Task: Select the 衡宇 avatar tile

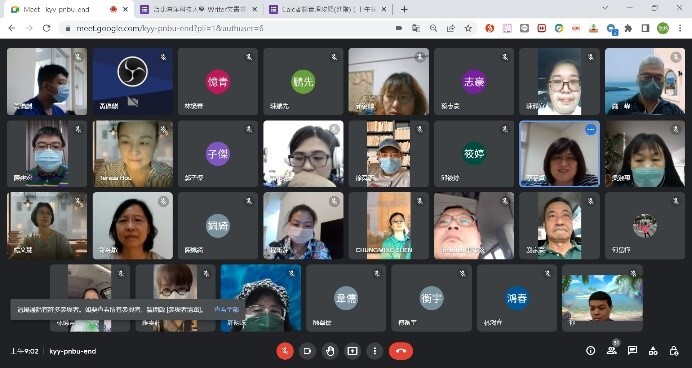Action: tap(431, 298)
